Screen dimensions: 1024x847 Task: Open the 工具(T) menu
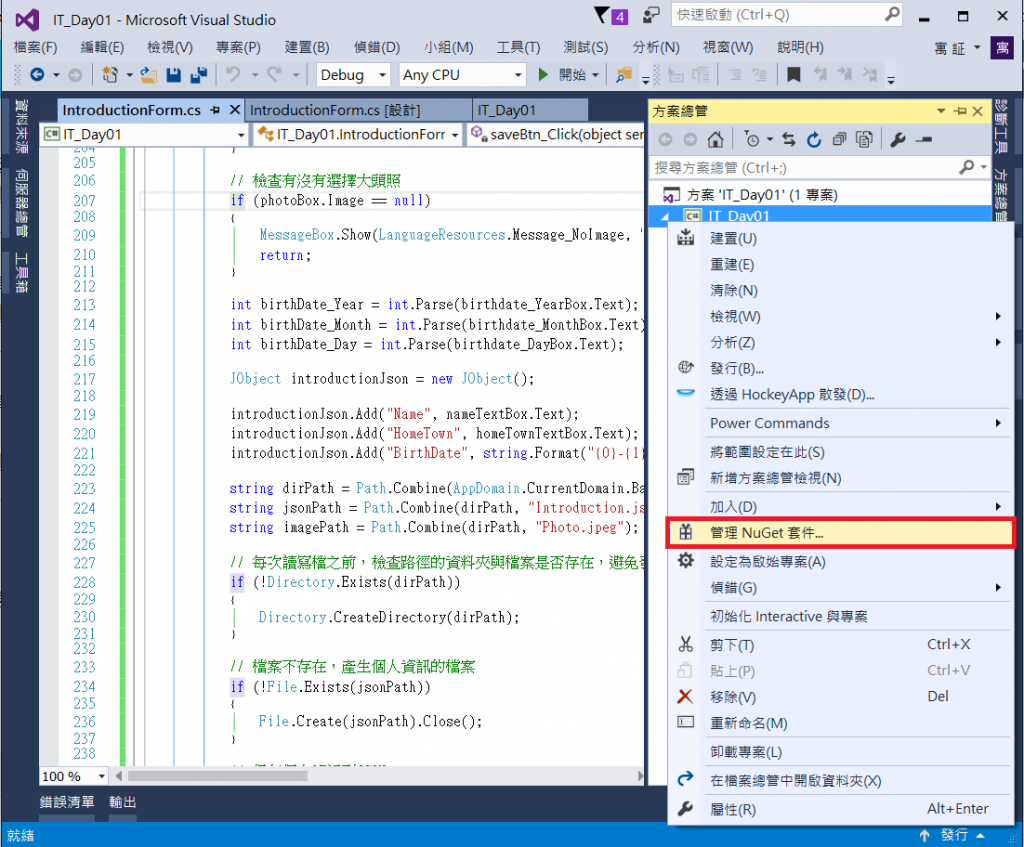(x=519, y=47)
